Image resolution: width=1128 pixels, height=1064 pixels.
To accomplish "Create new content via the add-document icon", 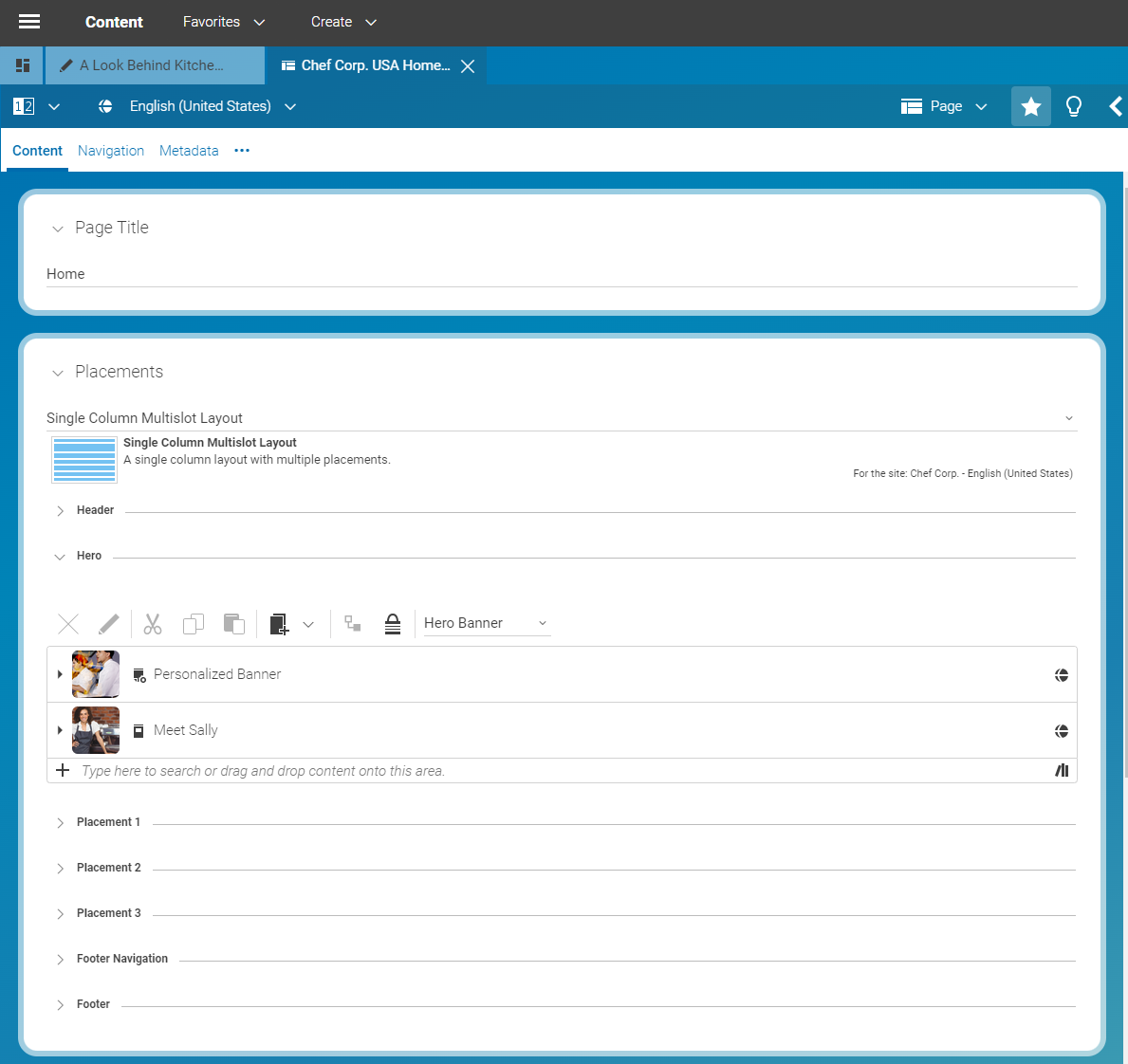I will point(277,623).
